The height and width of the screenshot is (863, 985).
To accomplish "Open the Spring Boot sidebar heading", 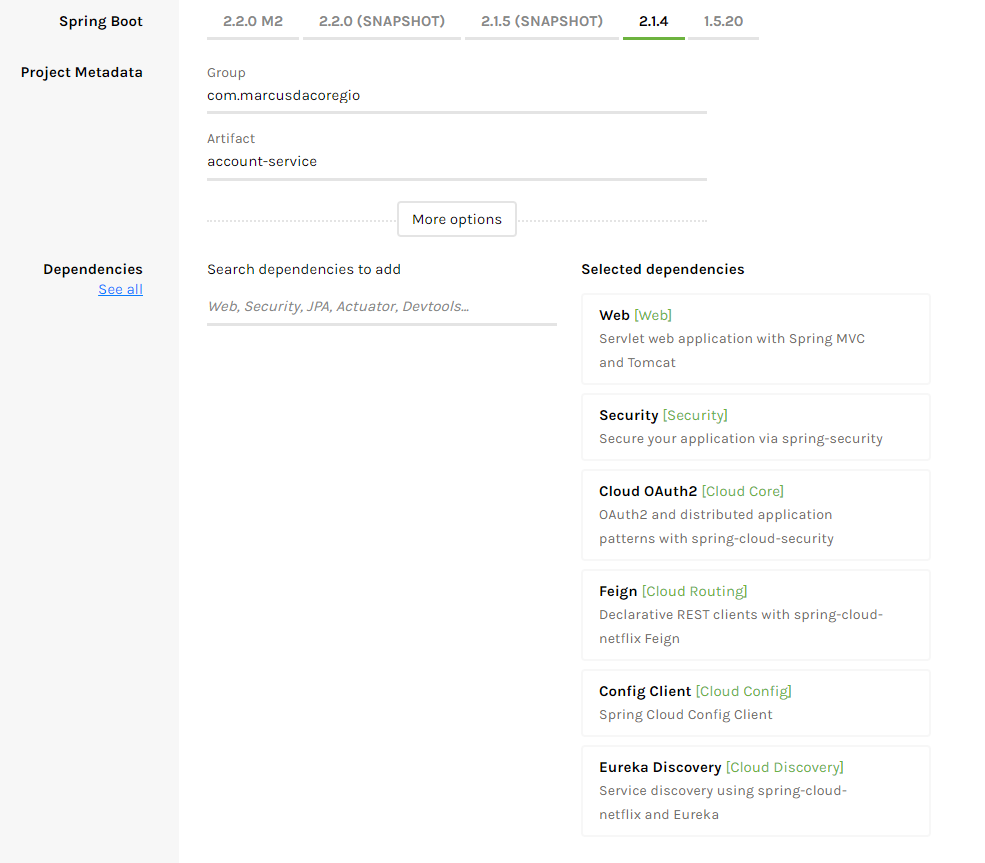I will click(x=100, y=20).
